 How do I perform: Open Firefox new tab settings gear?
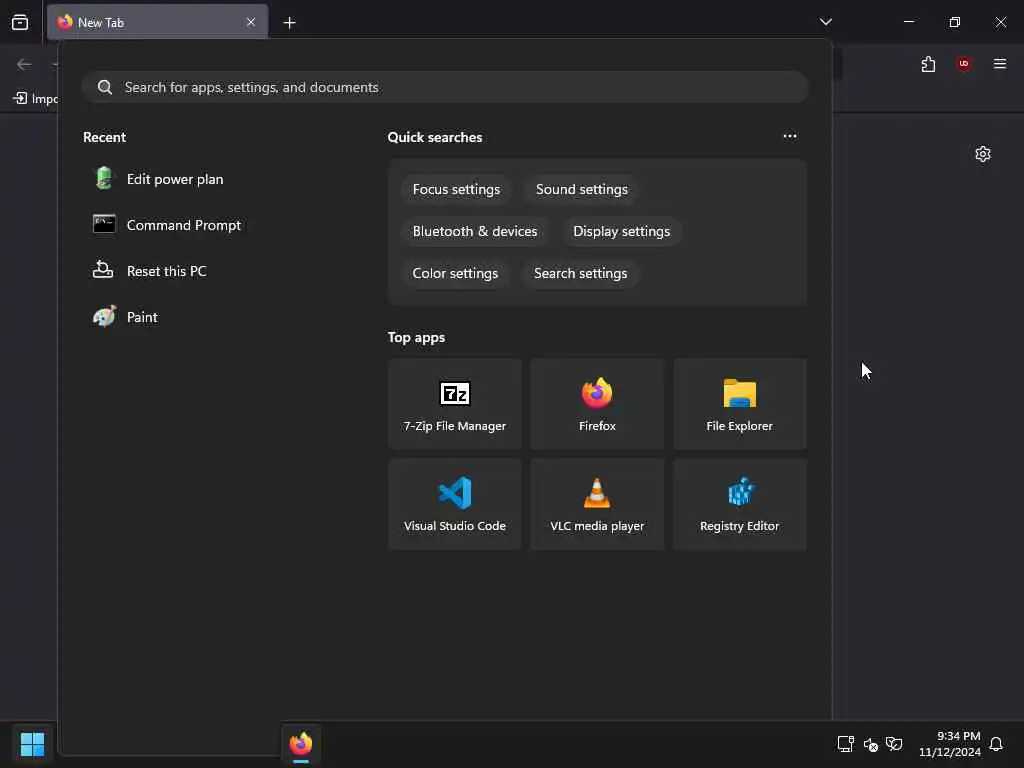[x=982, y=154]
